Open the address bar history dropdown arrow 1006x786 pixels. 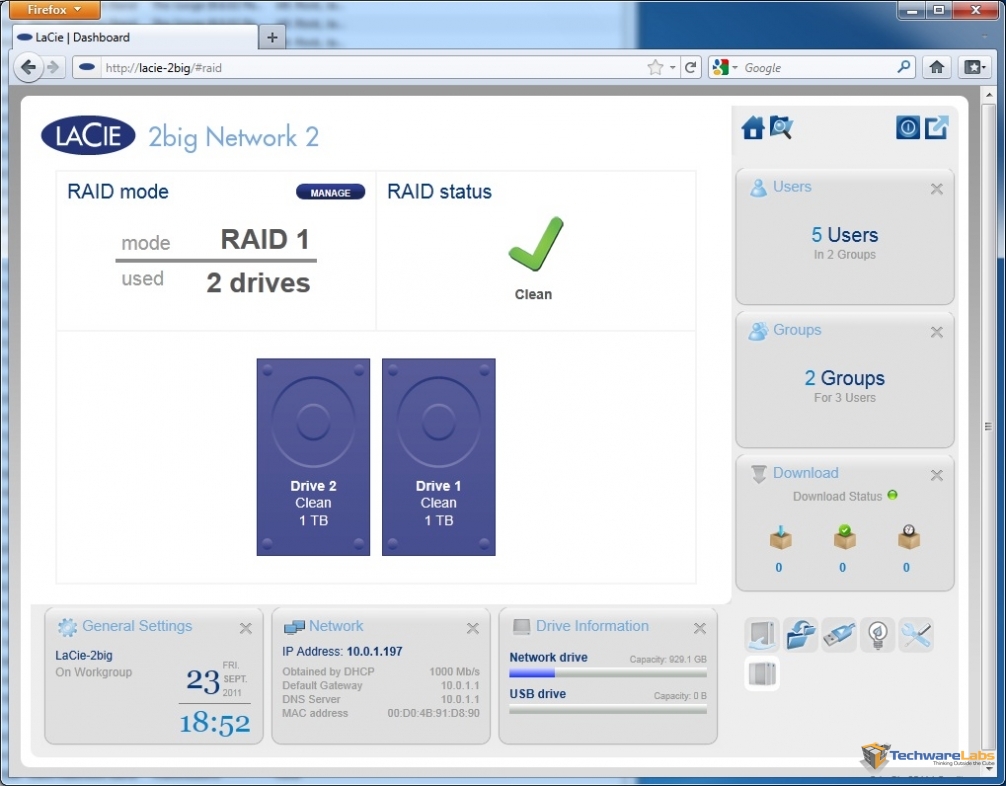672,67
